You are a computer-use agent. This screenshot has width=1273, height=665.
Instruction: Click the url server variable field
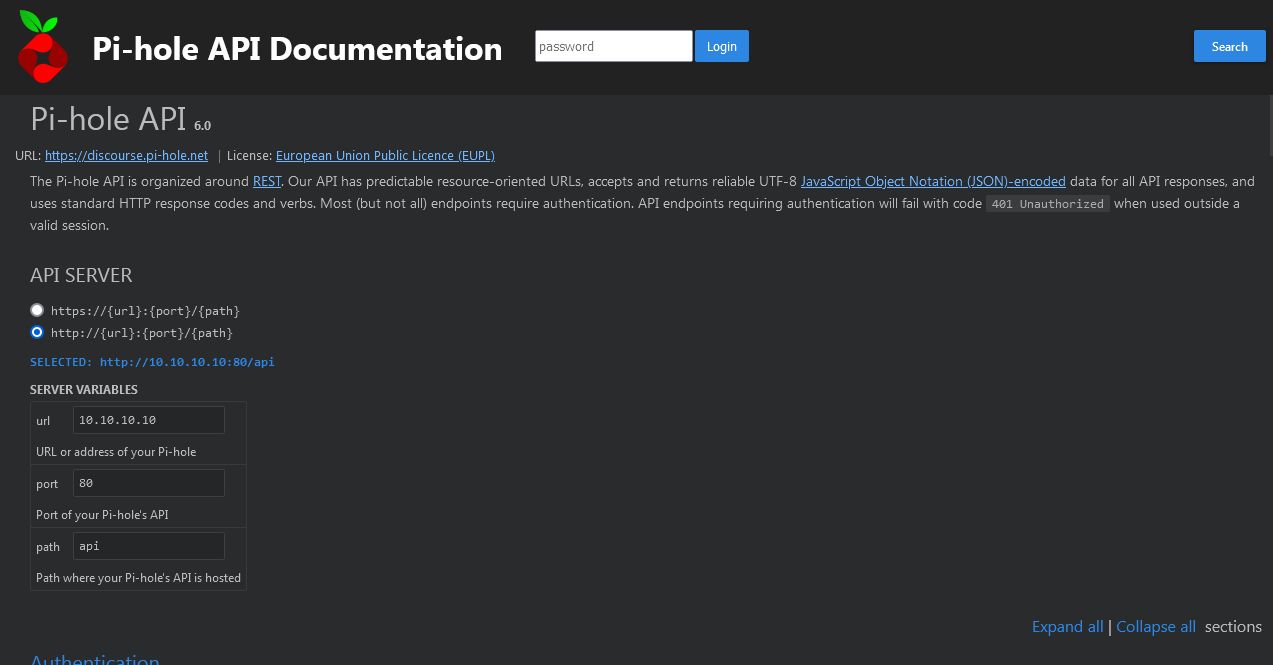click(x=149, y=420)
